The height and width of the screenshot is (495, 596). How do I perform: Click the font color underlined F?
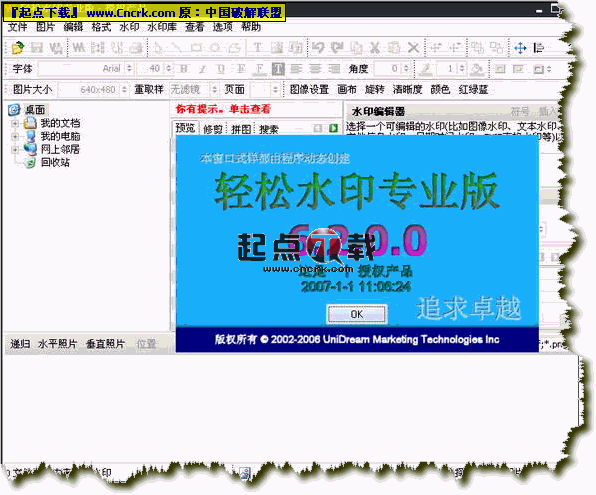pyautogui.click(x=259, y=69)
